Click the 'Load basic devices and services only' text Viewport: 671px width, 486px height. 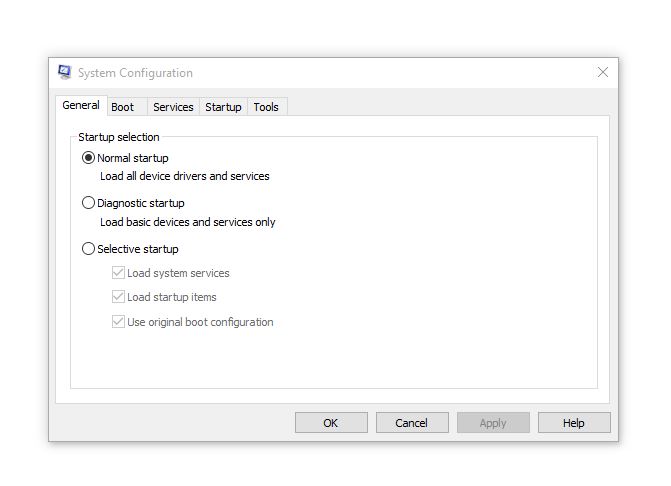[187, 222]
